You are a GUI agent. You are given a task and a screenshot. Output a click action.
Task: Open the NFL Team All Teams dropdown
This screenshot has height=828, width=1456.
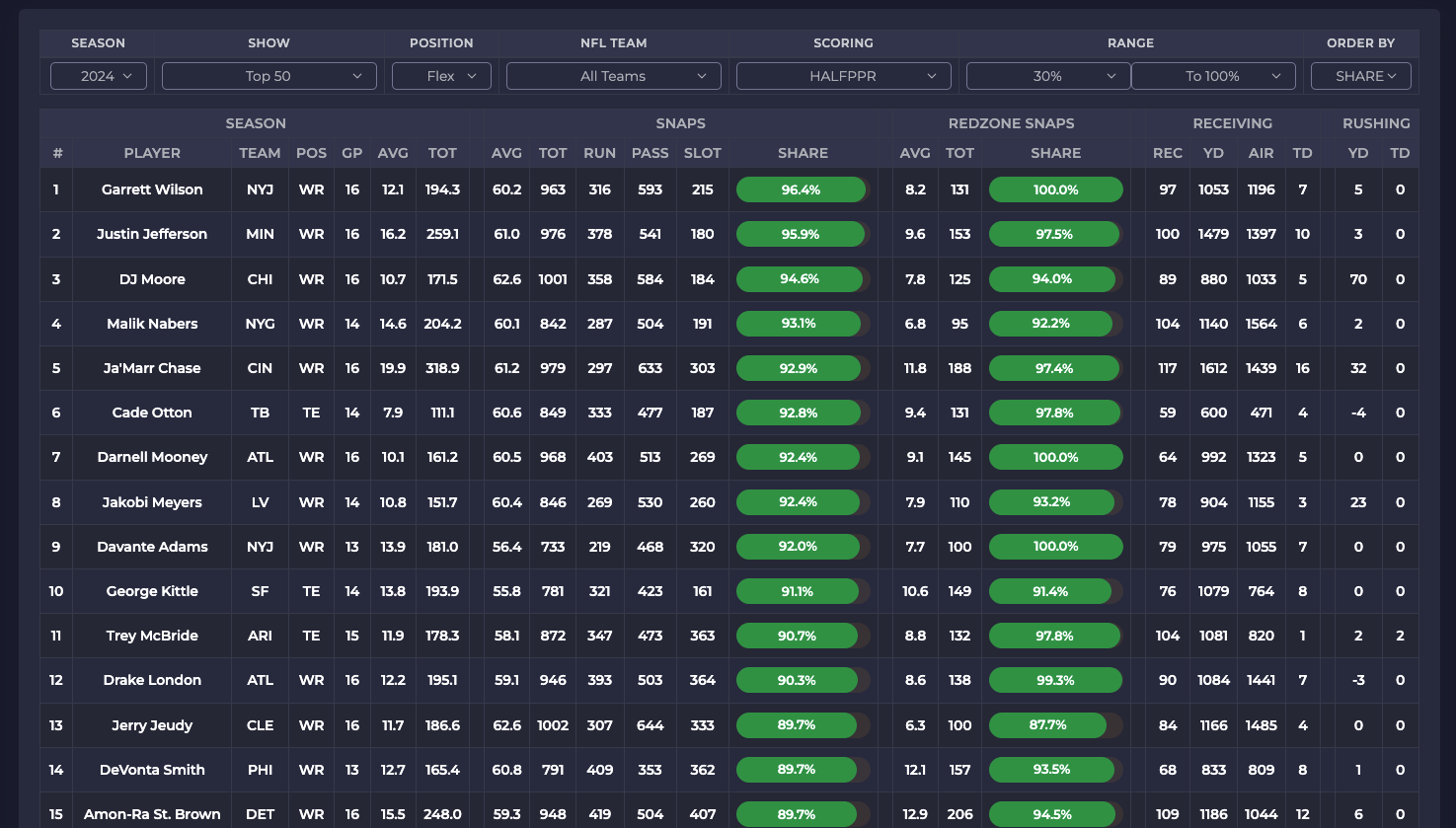click(x=613, y=76)
